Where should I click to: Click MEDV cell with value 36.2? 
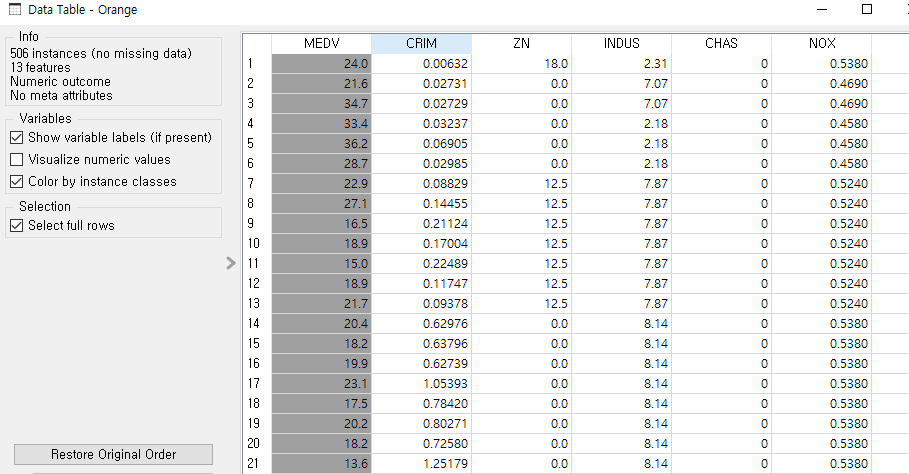[x=321, y=144]
